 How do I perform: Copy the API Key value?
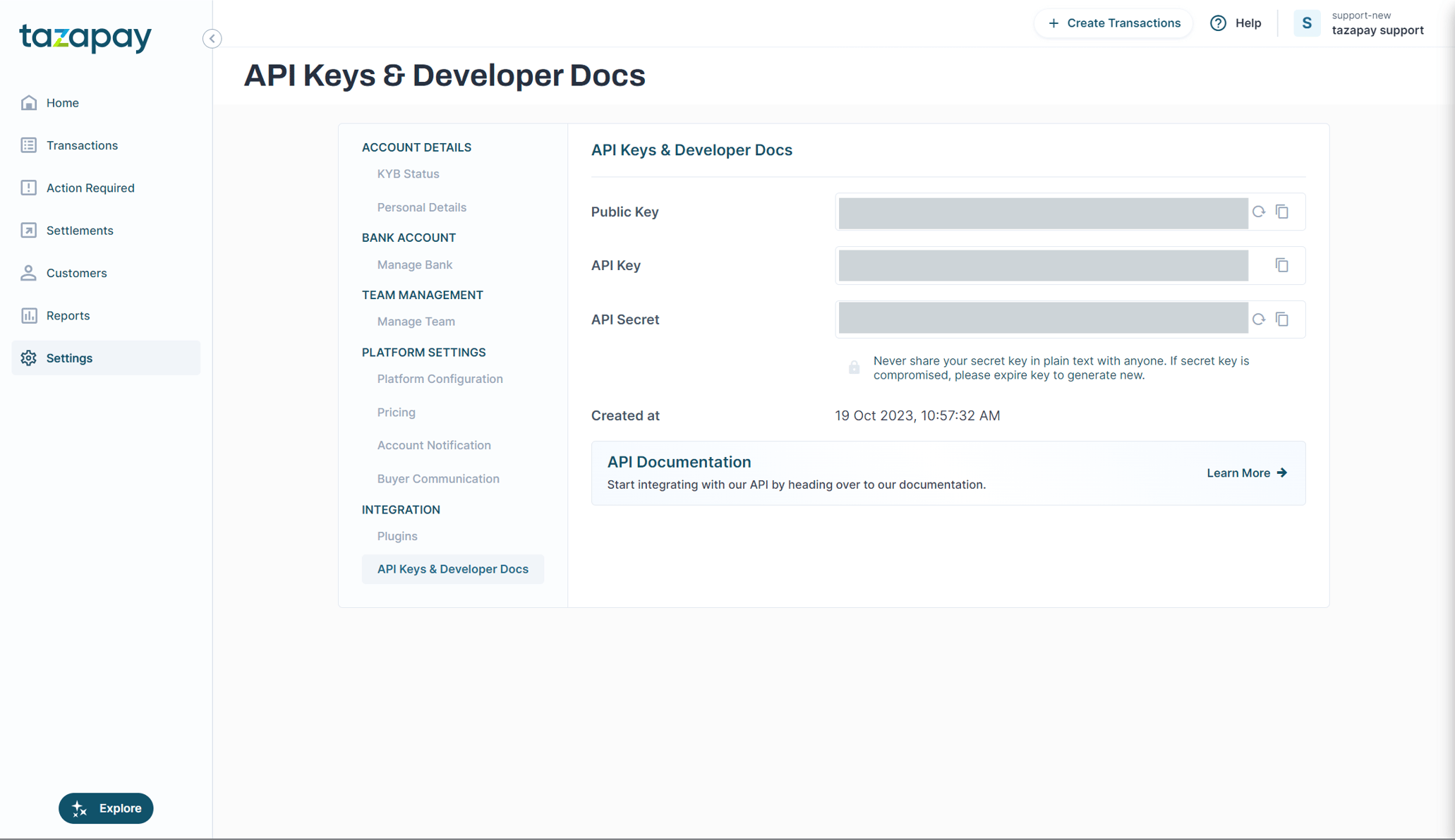click(1282, 265)
